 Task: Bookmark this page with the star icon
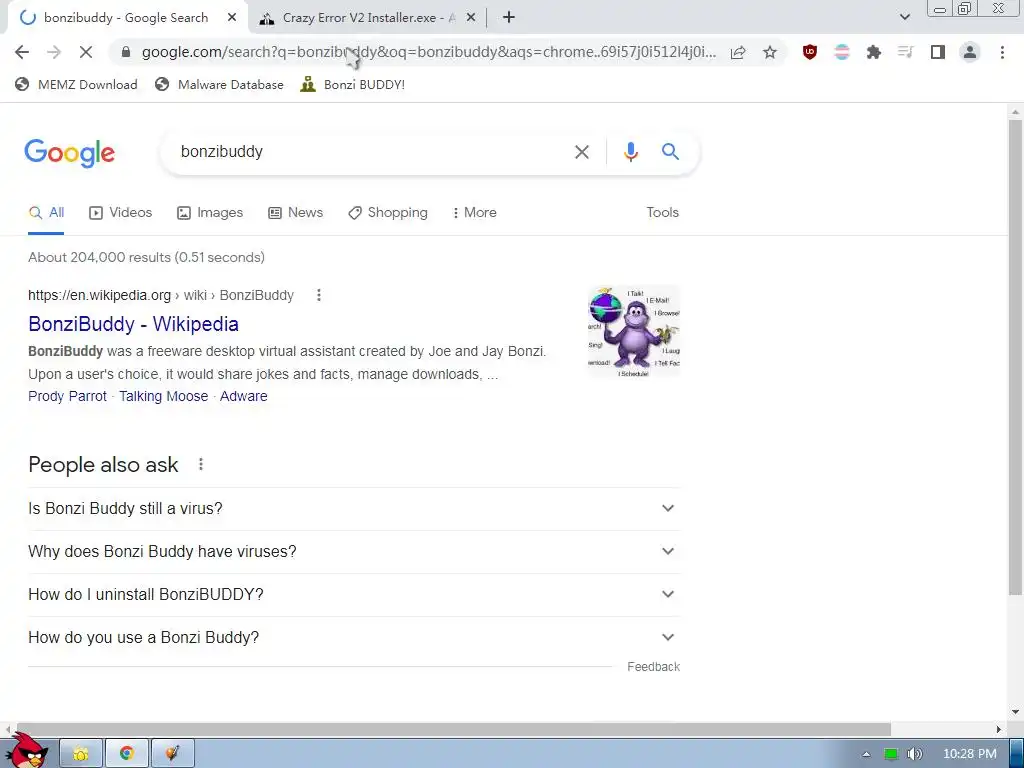pyautogui.click(x=770, y=52)
